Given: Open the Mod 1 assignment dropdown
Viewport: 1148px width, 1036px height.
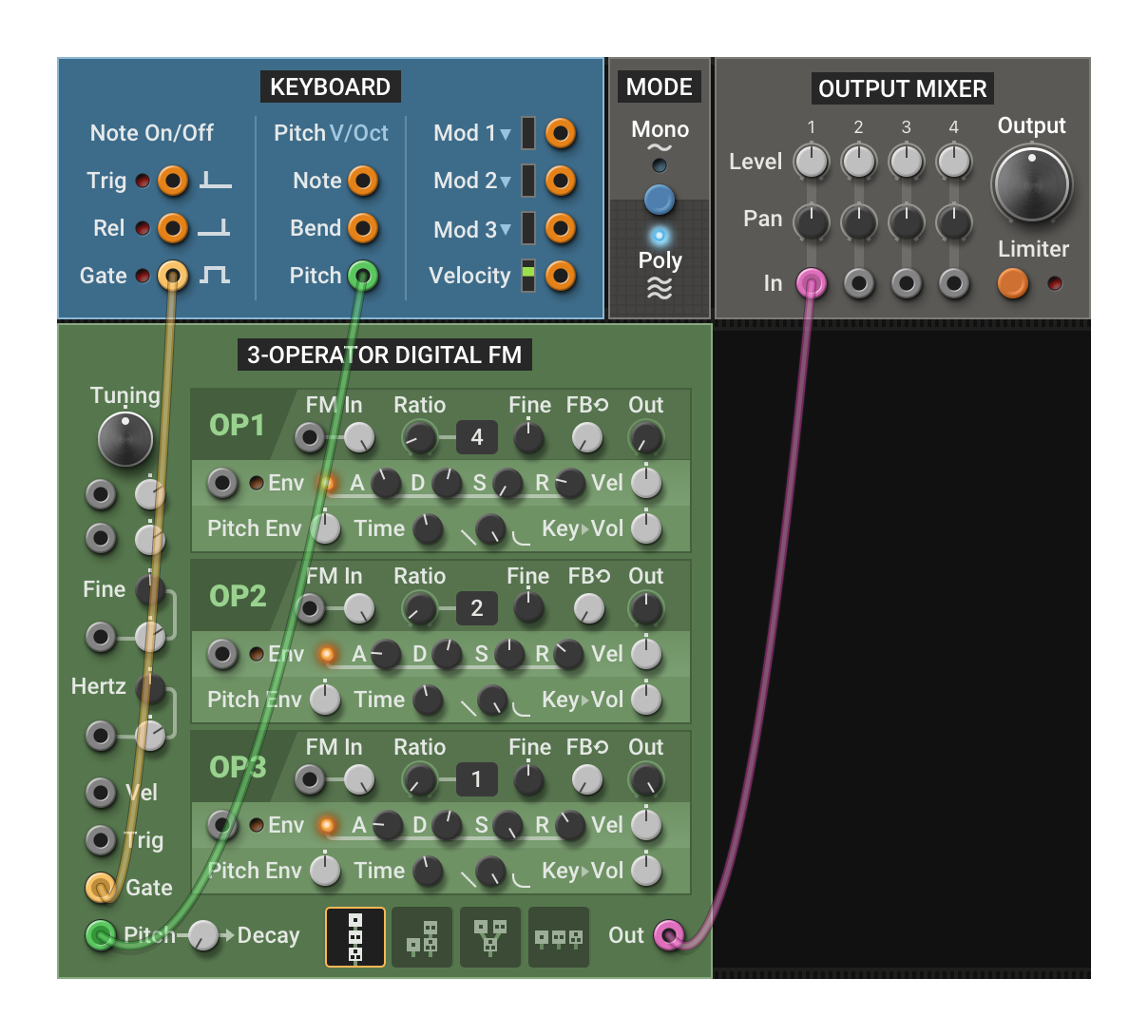Looking at the screenshot, I should [x=504, y=133].
